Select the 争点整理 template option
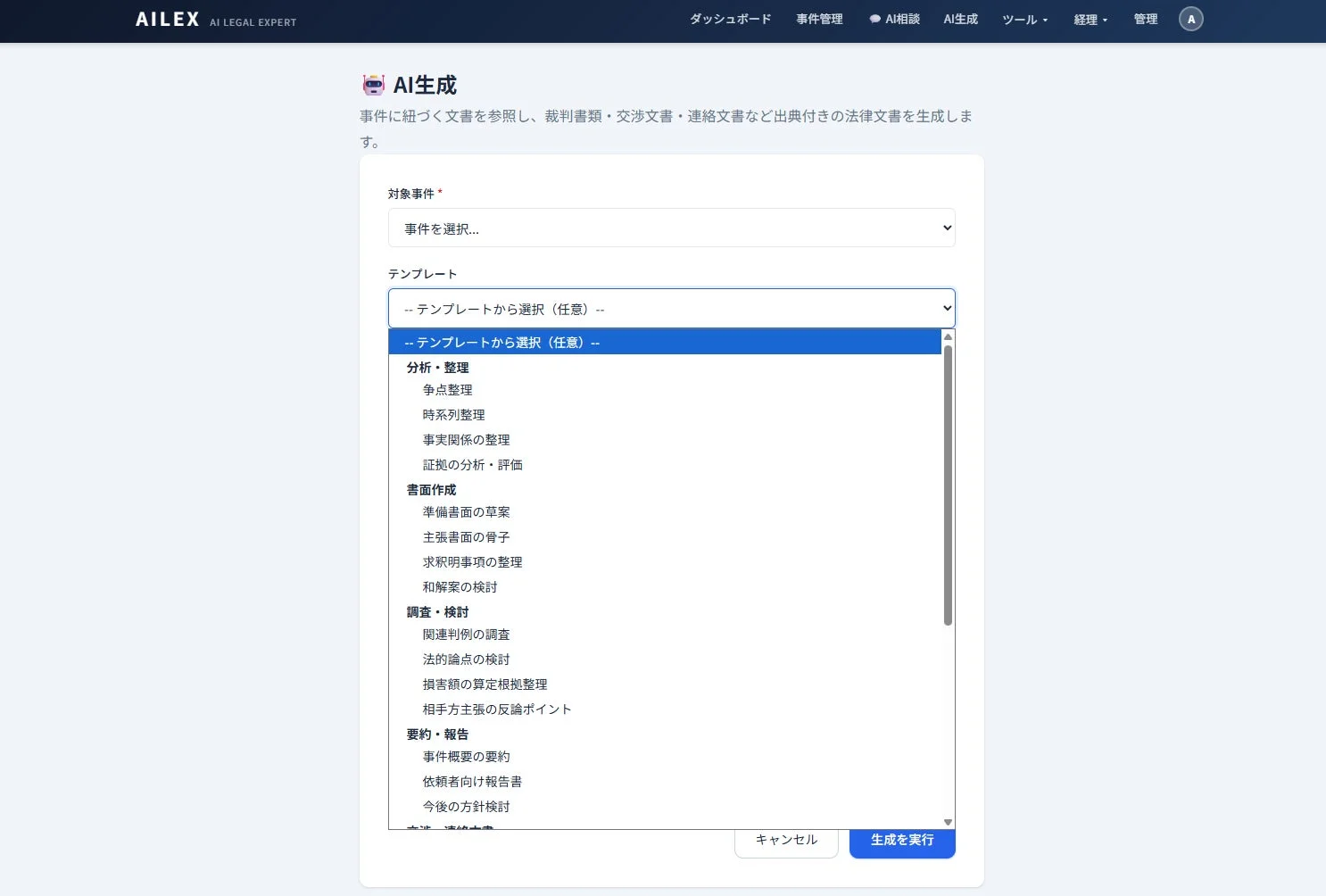Screen dimensions: 1326x896 click(x=448, y=389)
